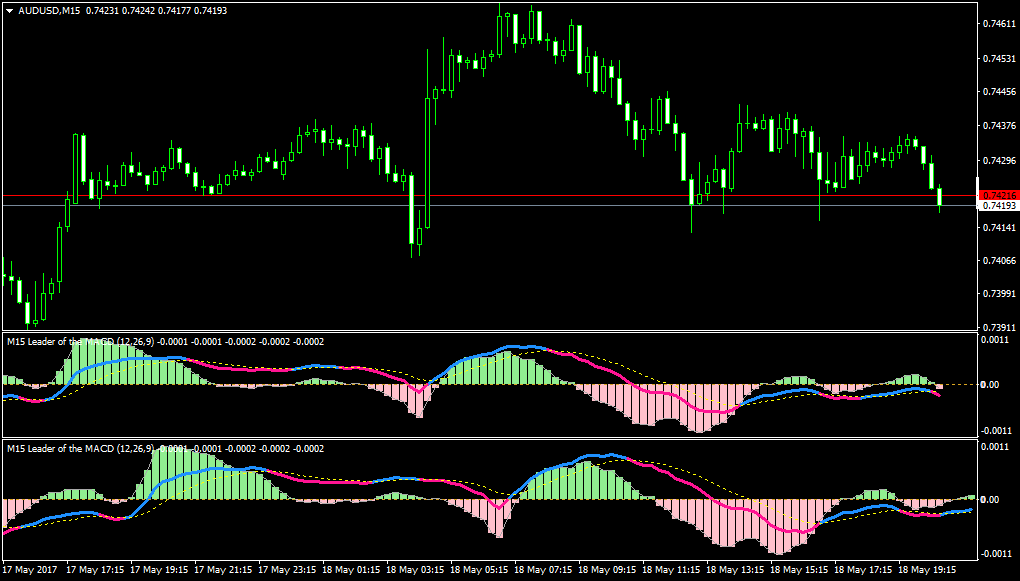This screenshot has width=1020, height=581.
Task: Click the -0.0011 scale value in lower indicator
Action: point(996,554)
